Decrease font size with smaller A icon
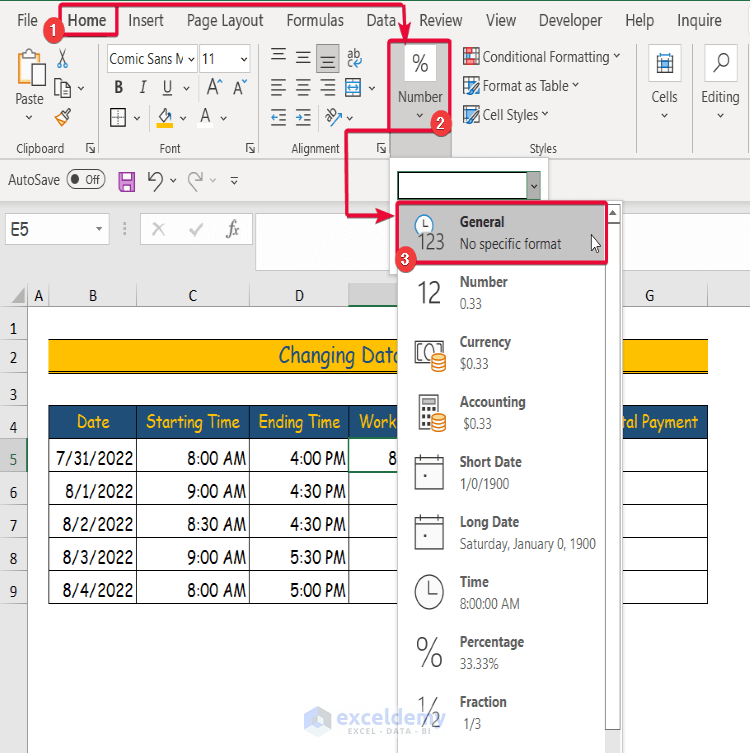Image resolution: width=750 pixels, height=753 pixels. coord(240,87)
